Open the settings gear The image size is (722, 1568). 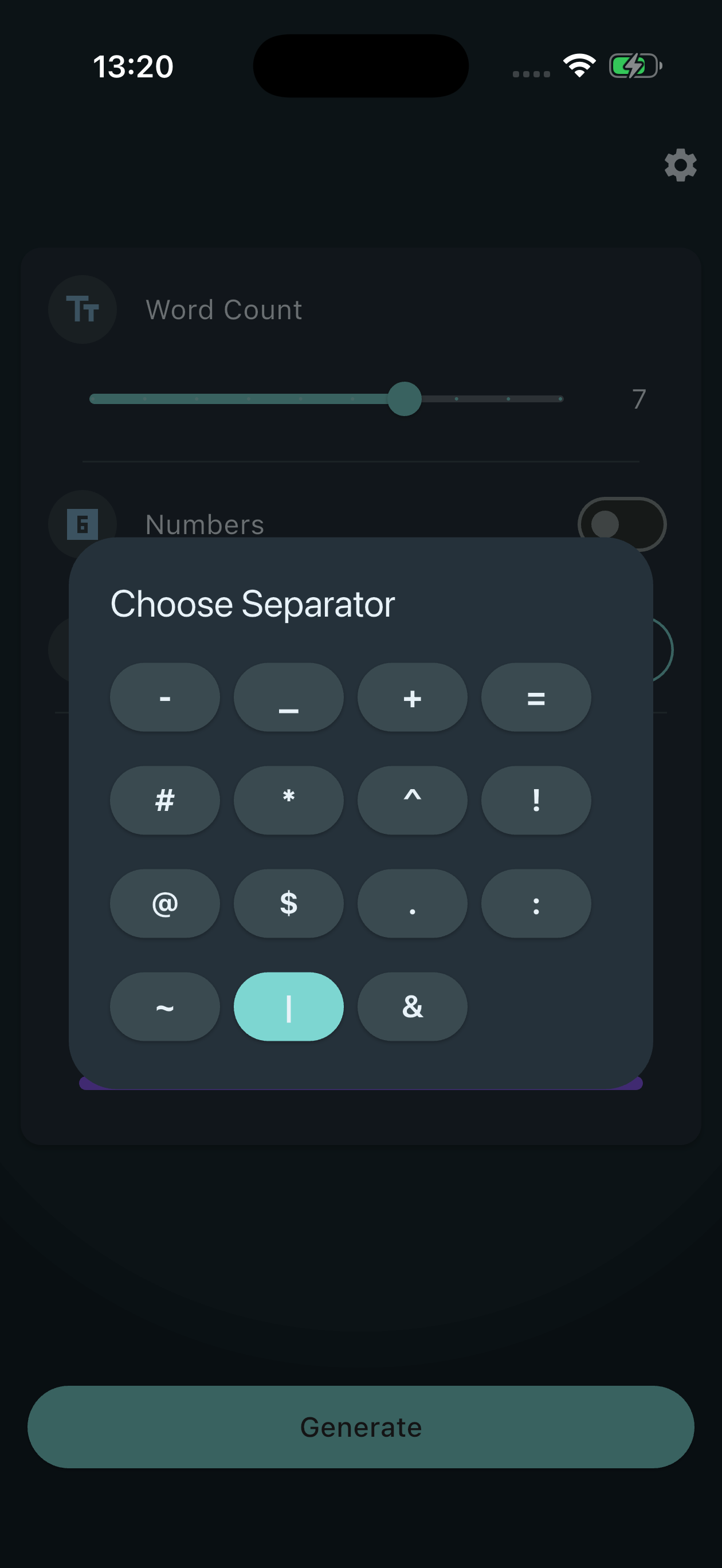(x=680, y=165)
